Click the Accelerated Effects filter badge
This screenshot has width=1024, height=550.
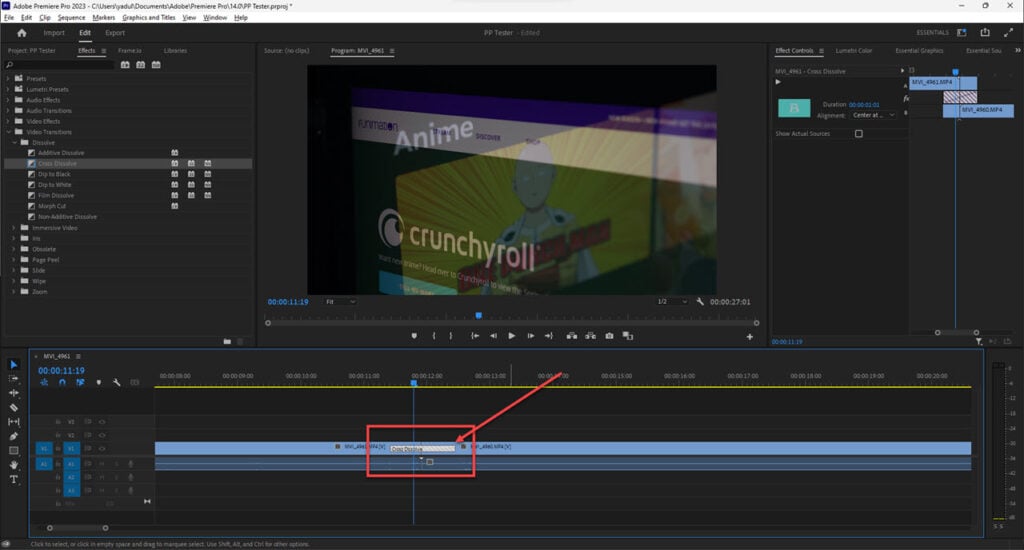coord(125,65)
